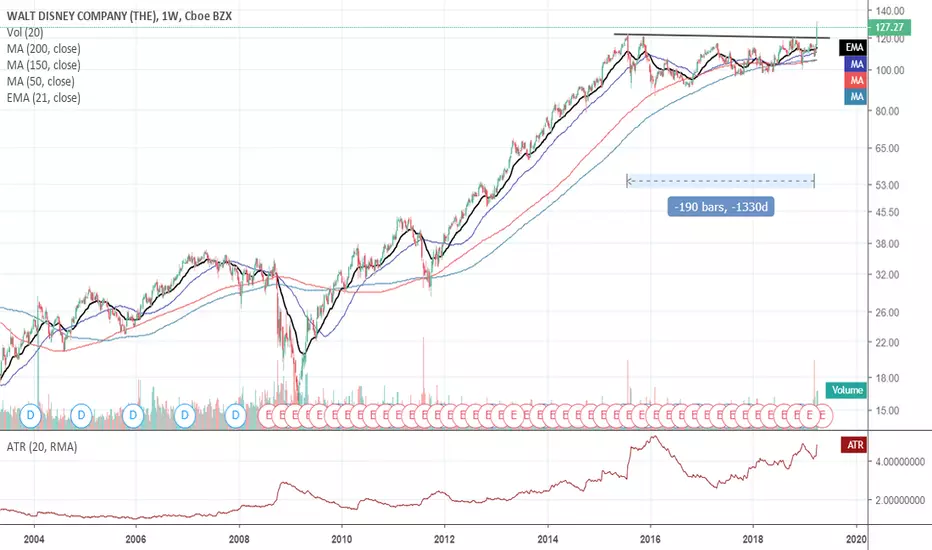This screenshot has height=550, width=932.
Task: Click the -190 bars, -1330d measurement label
Action: click(720, 207)
